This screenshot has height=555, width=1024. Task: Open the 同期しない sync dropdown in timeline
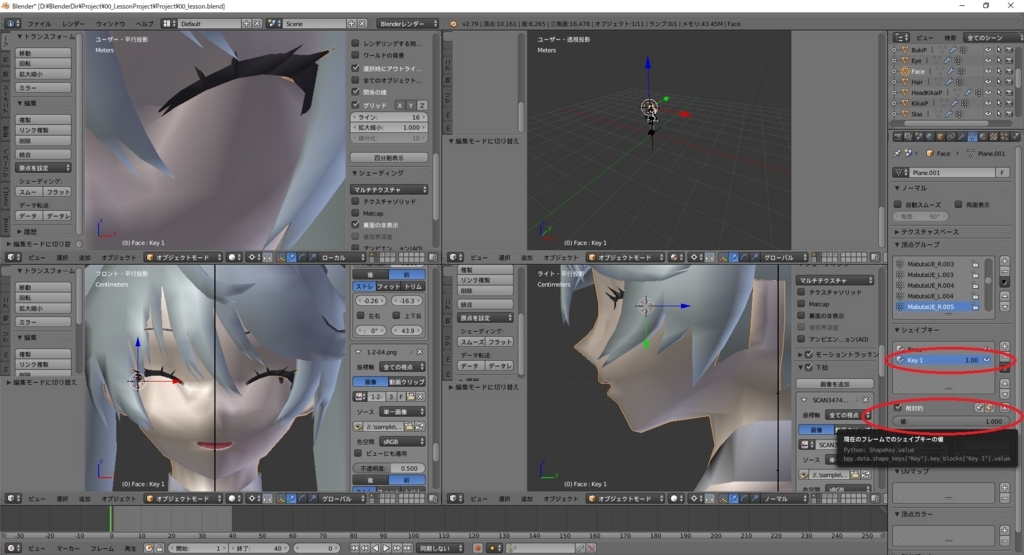pos(441,548)
